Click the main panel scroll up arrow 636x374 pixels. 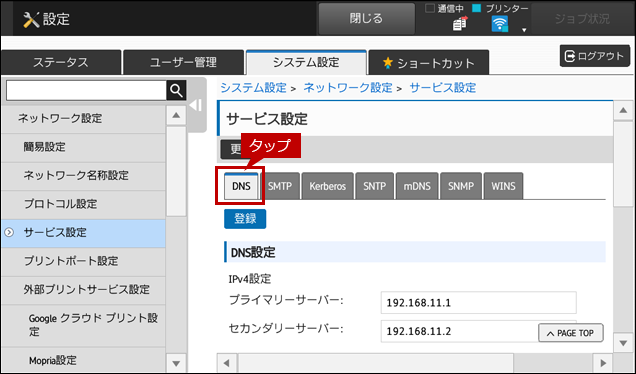point(623,111)
